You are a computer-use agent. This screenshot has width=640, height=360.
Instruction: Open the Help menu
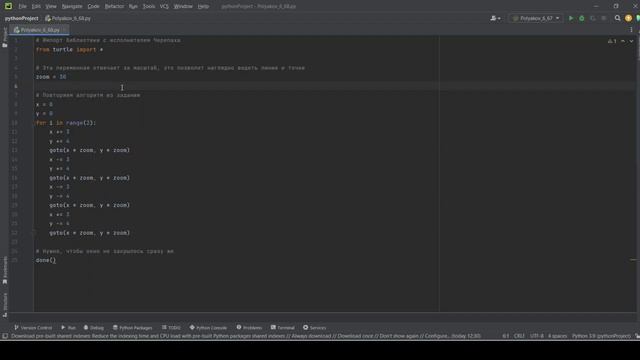(x=203, y=6)
